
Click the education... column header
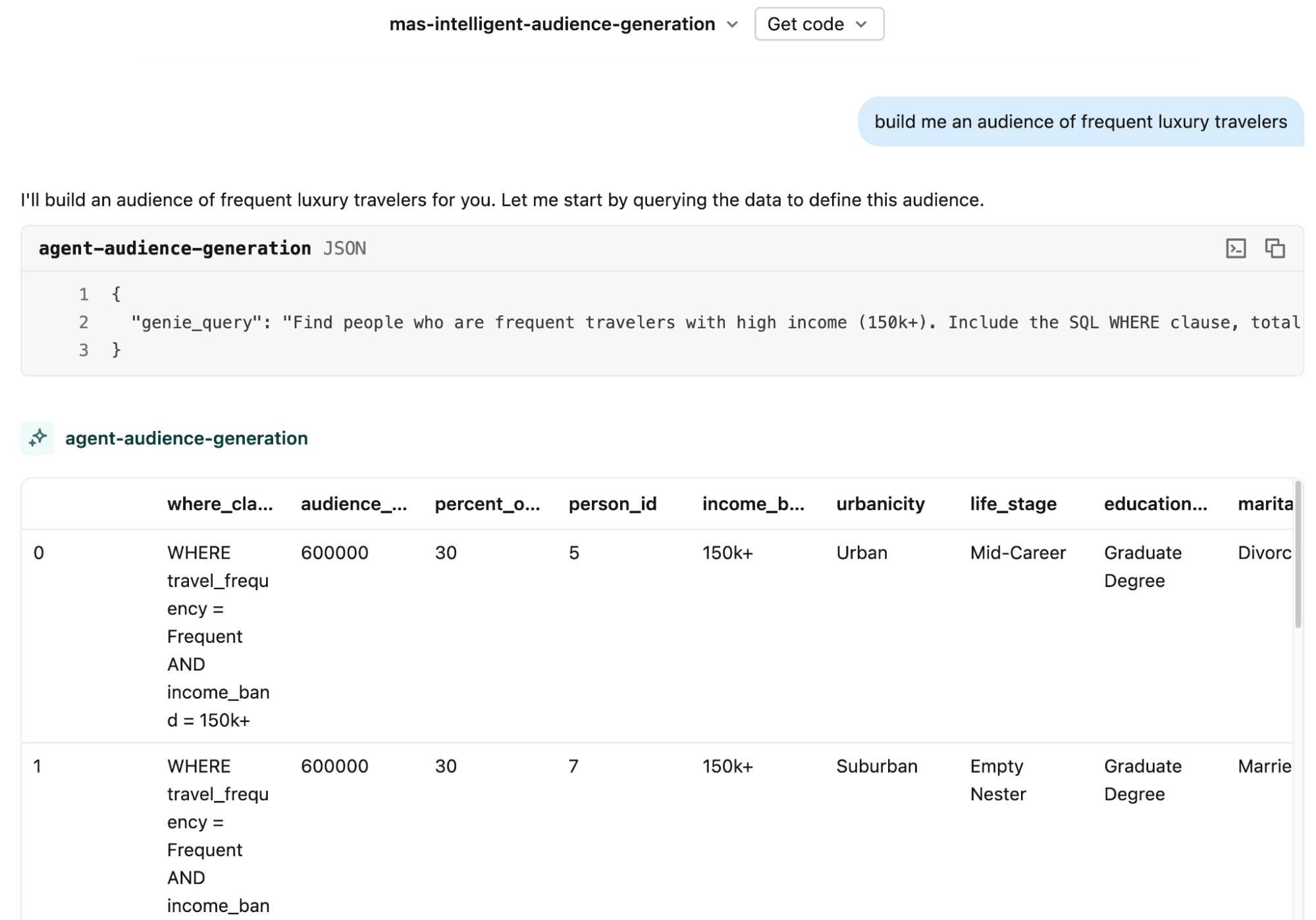[1155, 504]
